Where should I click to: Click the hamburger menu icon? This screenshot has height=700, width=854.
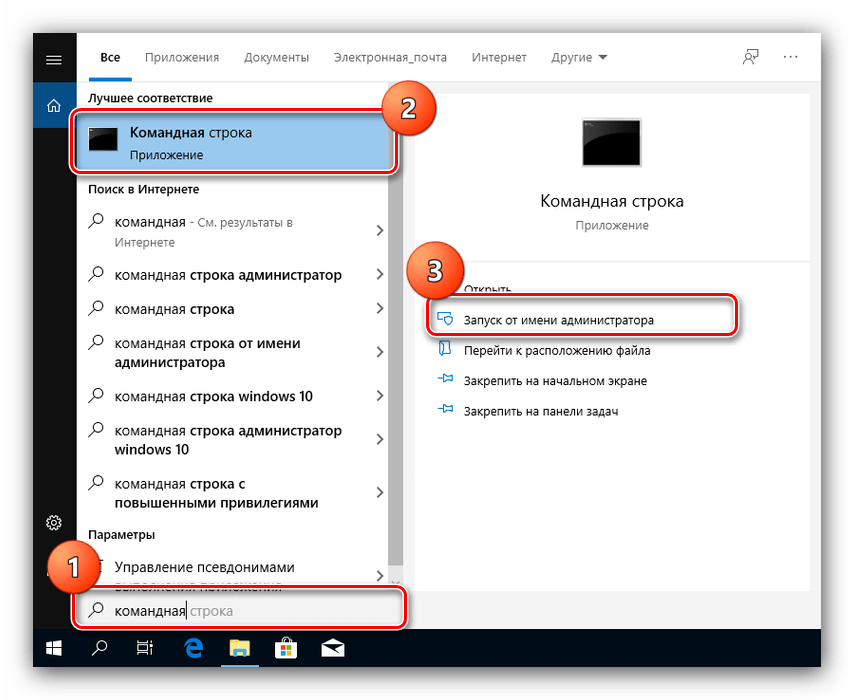point(54,60)
